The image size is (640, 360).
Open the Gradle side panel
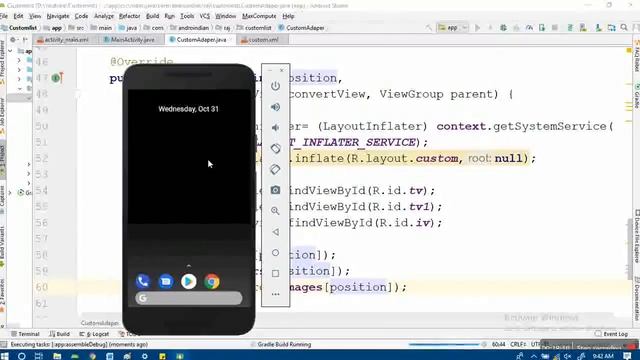tap(636, 96)
